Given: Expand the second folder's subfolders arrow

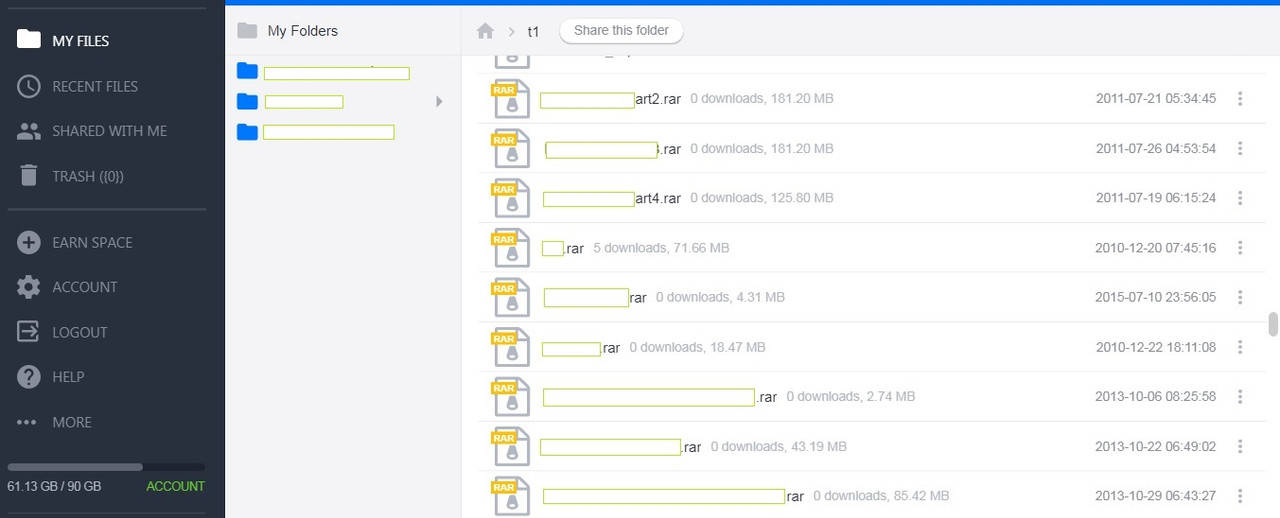Looking at the screenshot, I should 439,102.
